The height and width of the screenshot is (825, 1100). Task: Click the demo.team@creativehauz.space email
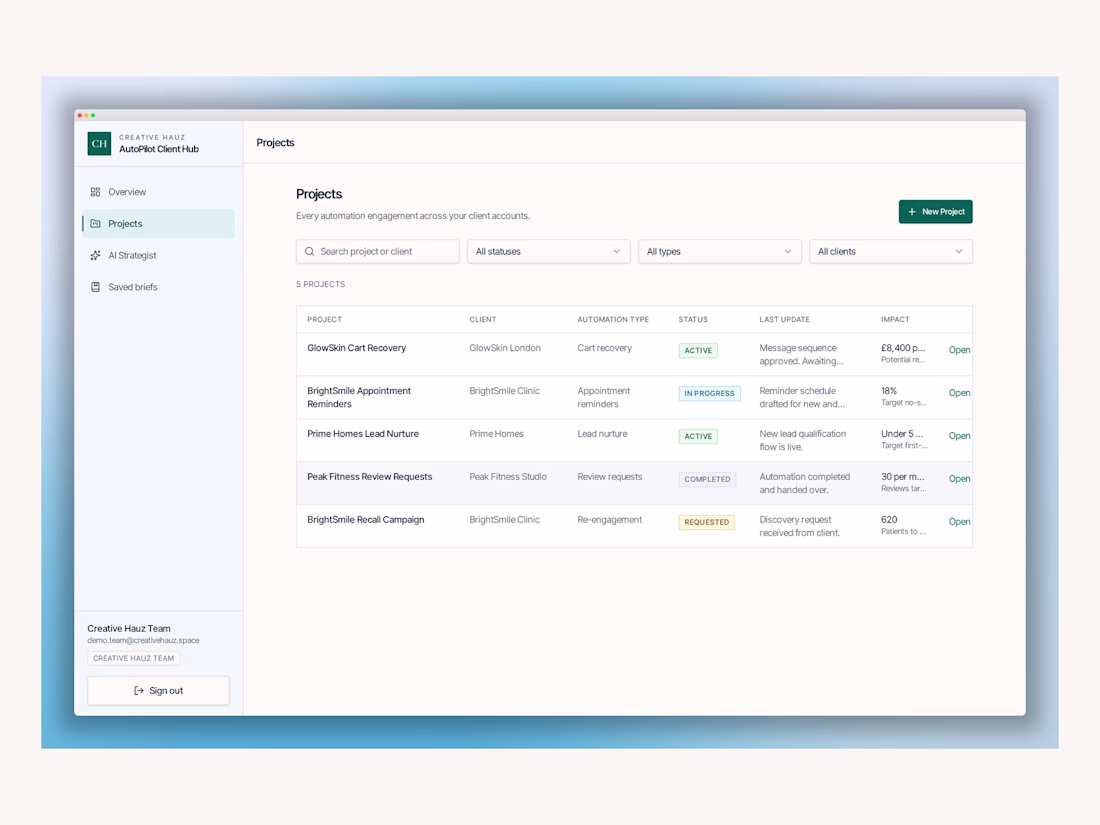click(x=143, y=640)
